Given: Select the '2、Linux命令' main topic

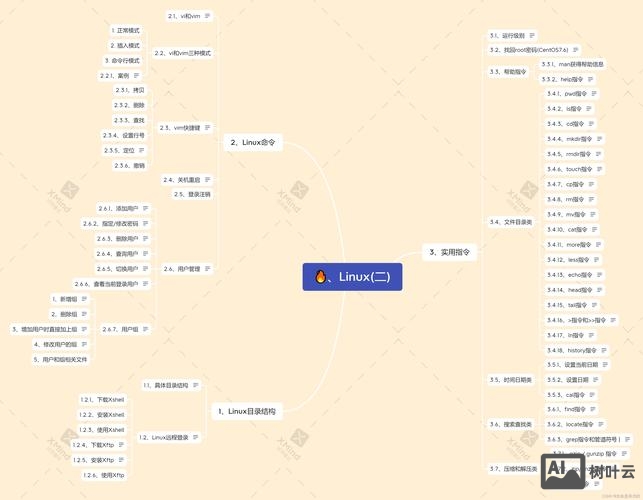Looking at the screenshot, I should 253,142.
